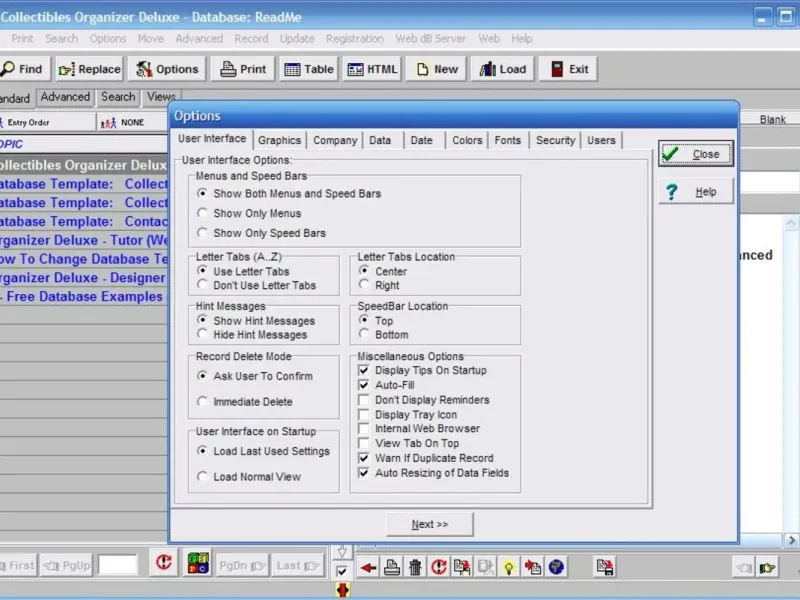Check the Internal Web Browser option
Image resolution: width=800 pixels, height=600 pixels.
pyautogui.click(x=364, y=429)
